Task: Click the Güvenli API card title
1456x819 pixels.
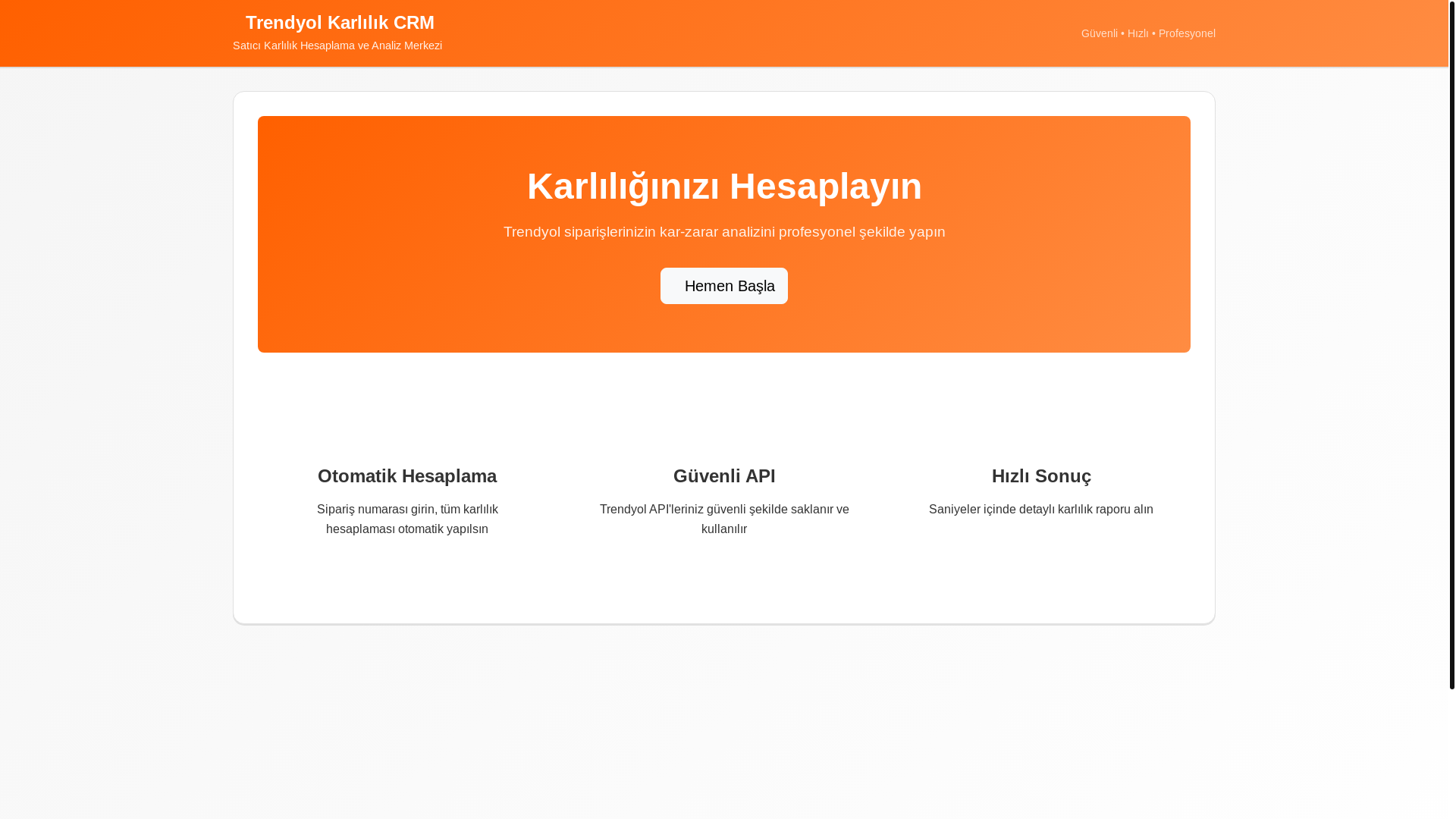Action: coord(724,476)
